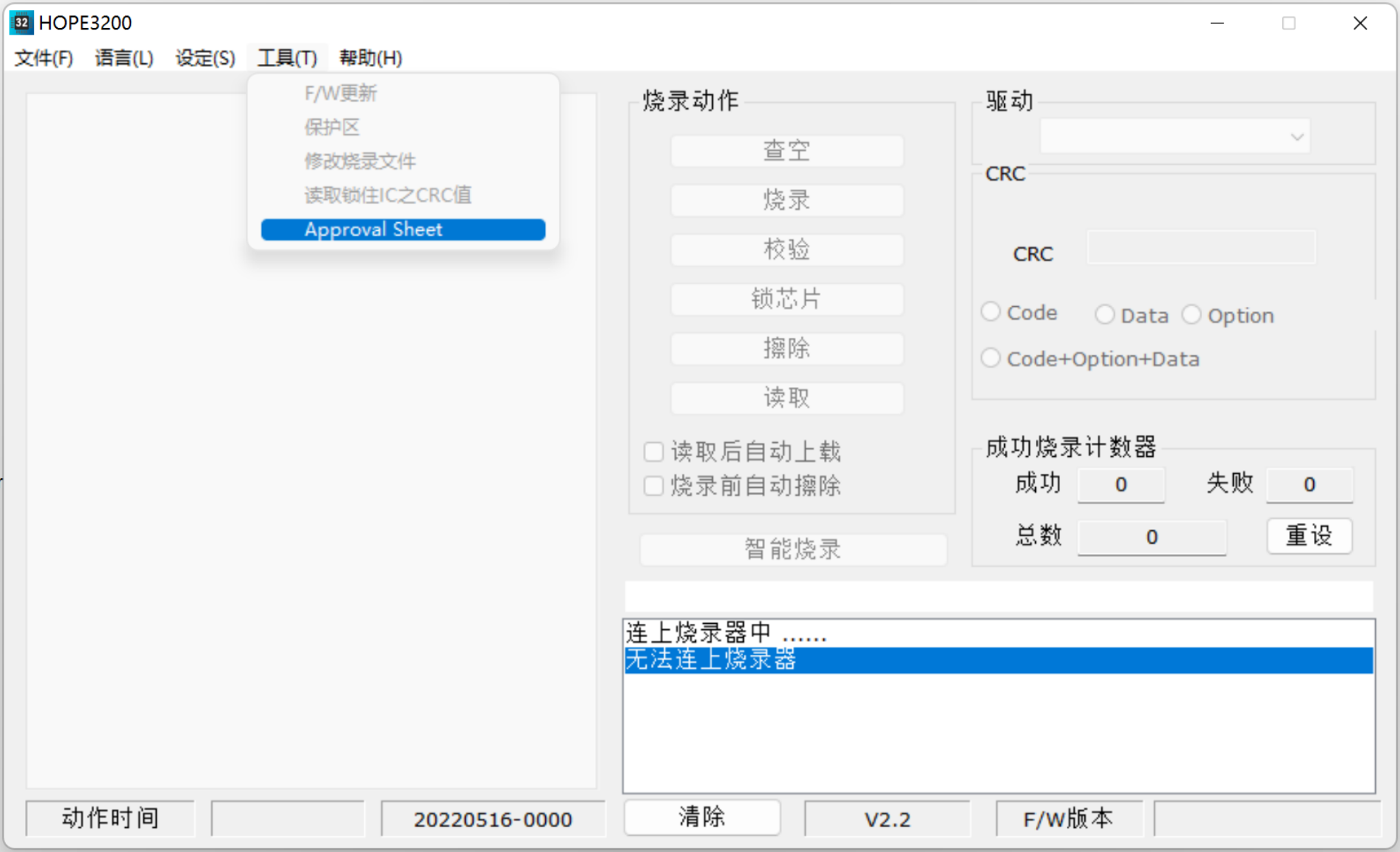Click the 清除 button to clear log
This screenshot has height=852, width=1400.
tap(702, 817)
